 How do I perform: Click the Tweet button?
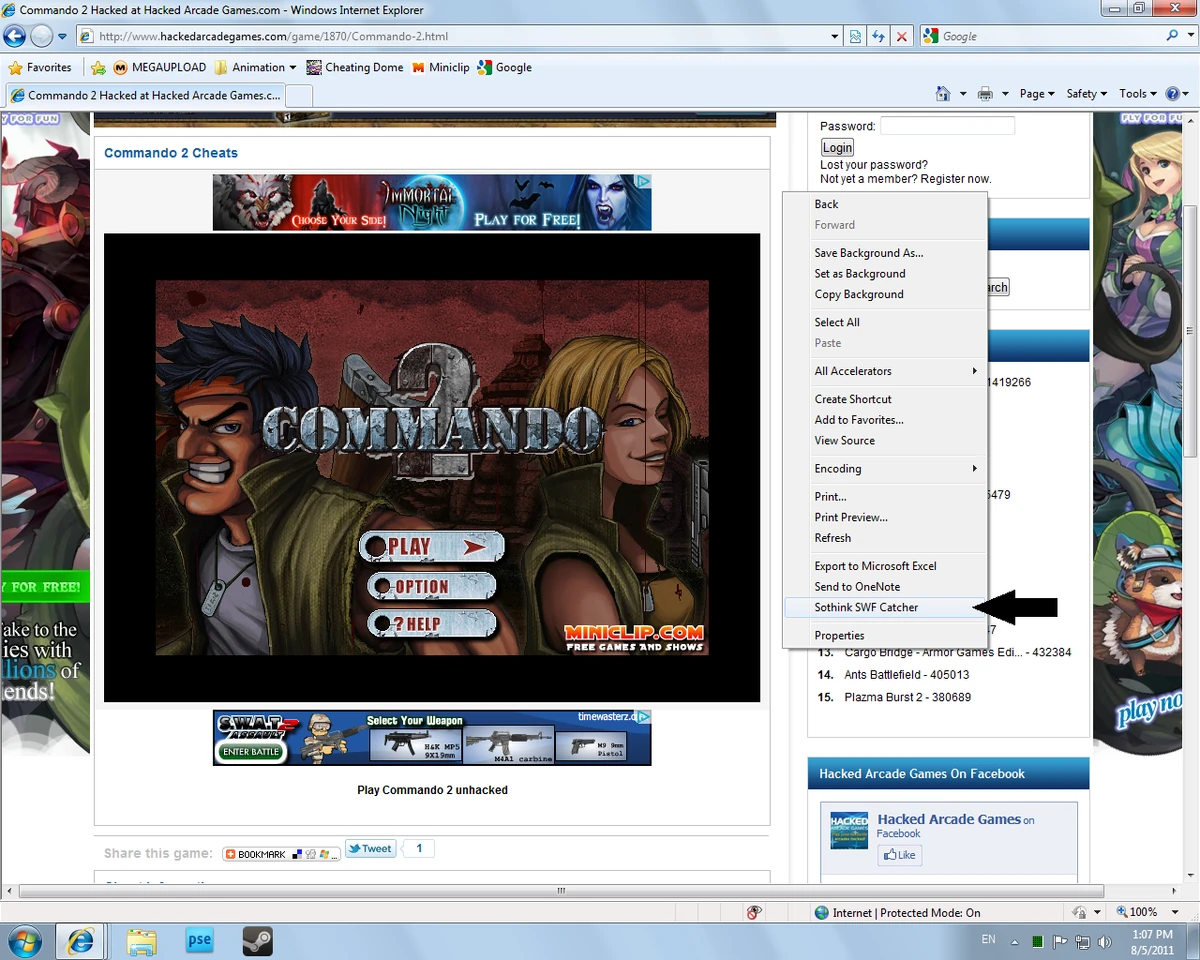coord(371,849)
